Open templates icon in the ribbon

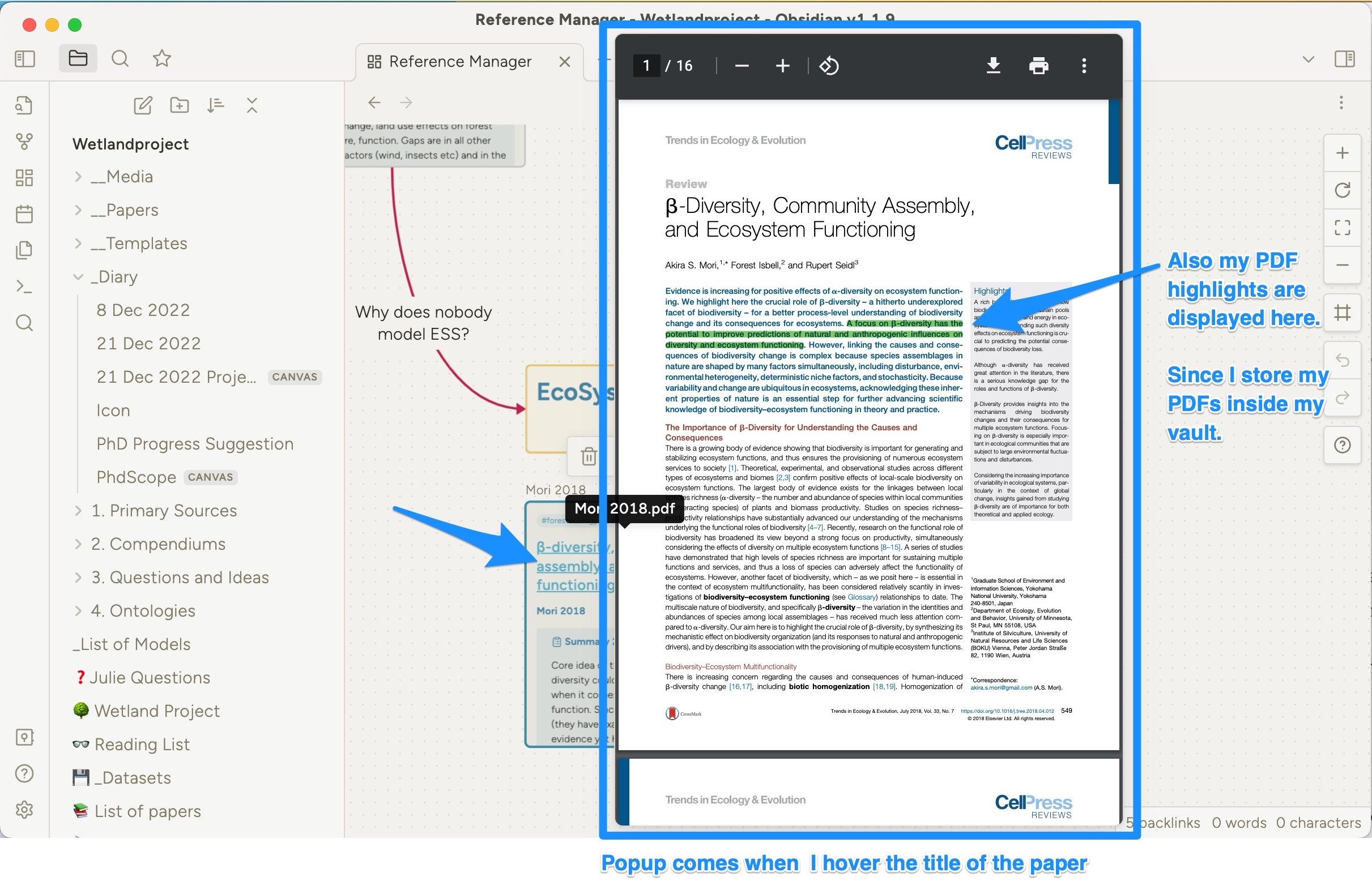click(x=24, y=250)
